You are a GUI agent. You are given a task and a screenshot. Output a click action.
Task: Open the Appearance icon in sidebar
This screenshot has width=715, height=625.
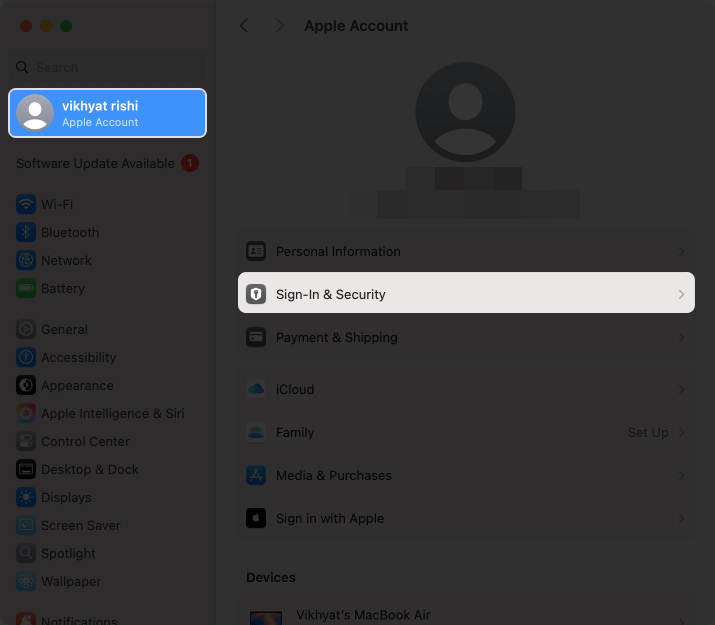(26, 385)
